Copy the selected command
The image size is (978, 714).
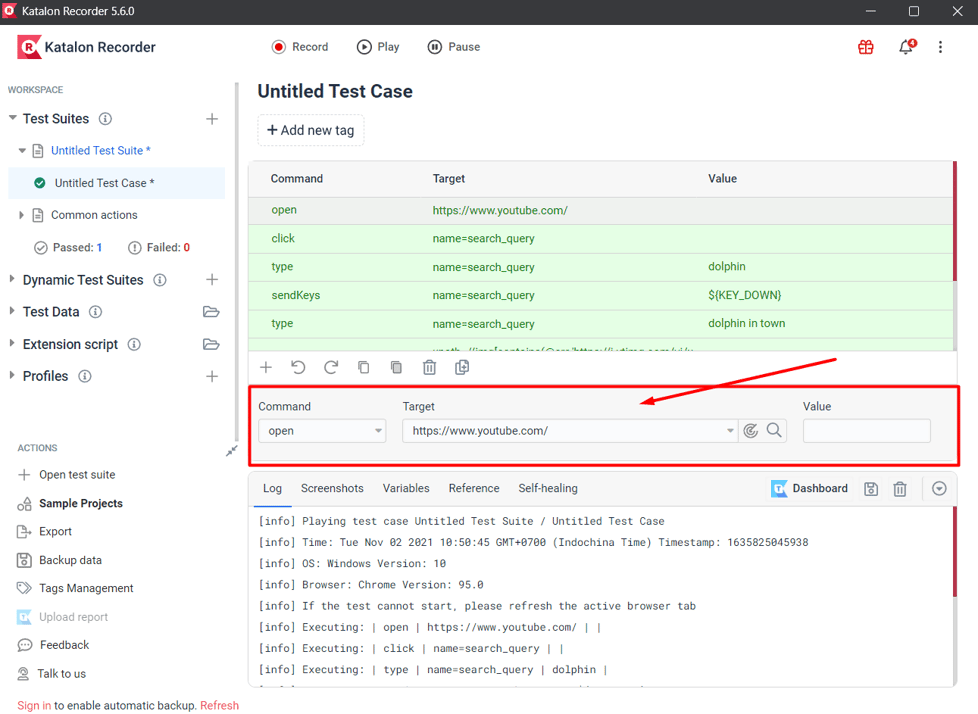coord(363,367)
